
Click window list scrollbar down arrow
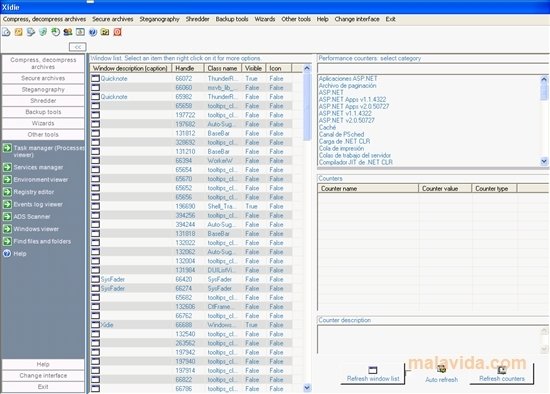[307, 388]
